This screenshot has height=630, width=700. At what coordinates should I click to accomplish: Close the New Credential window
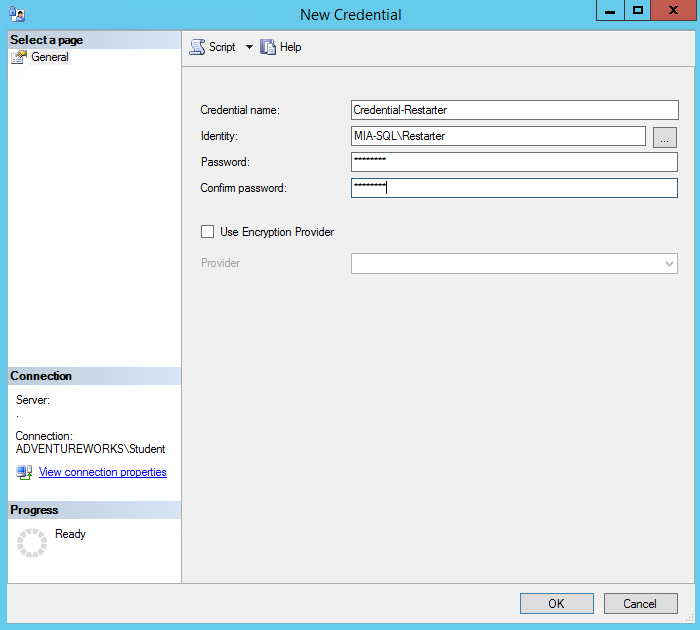click(675, 10)
